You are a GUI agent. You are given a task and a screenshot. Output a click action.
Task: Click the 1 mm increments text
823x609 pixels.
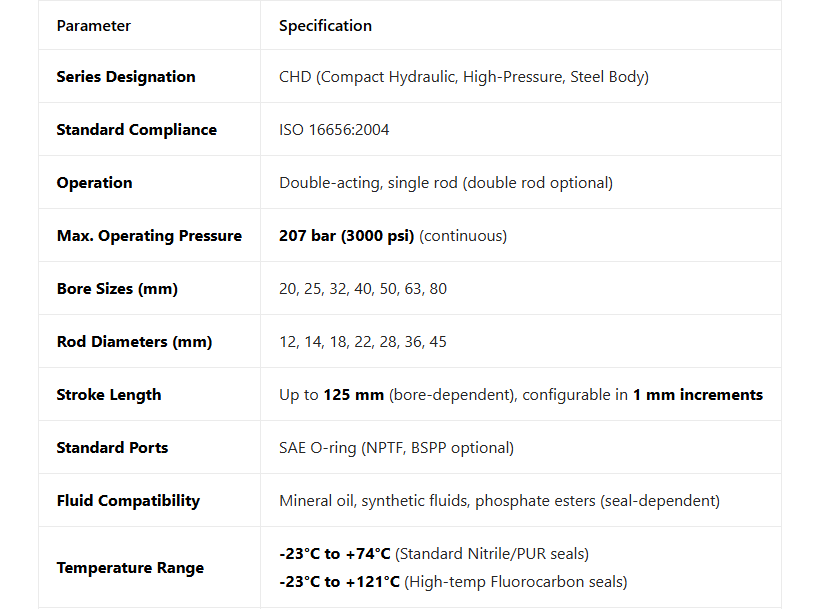click(x=697, y=395)
